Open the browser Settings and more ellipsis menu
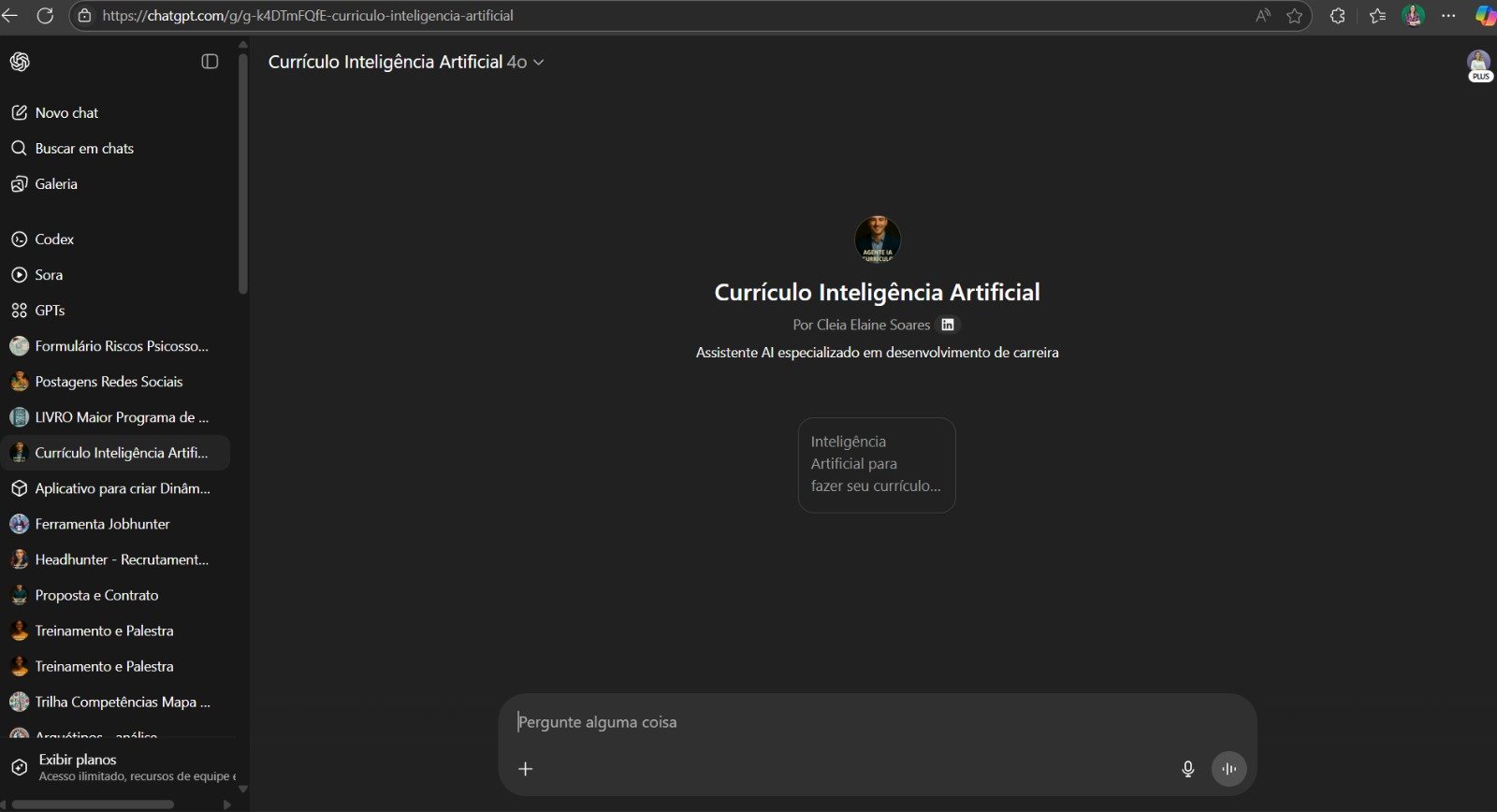 pos(1448,16)
